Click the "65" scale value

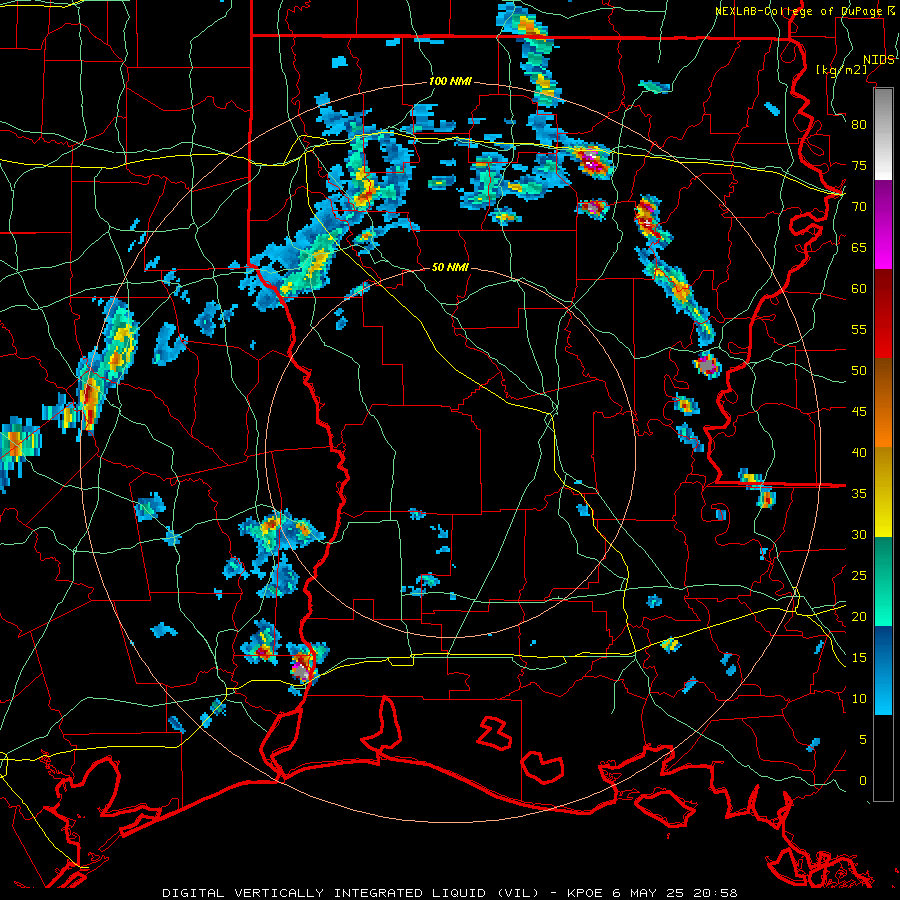(859, 247)
